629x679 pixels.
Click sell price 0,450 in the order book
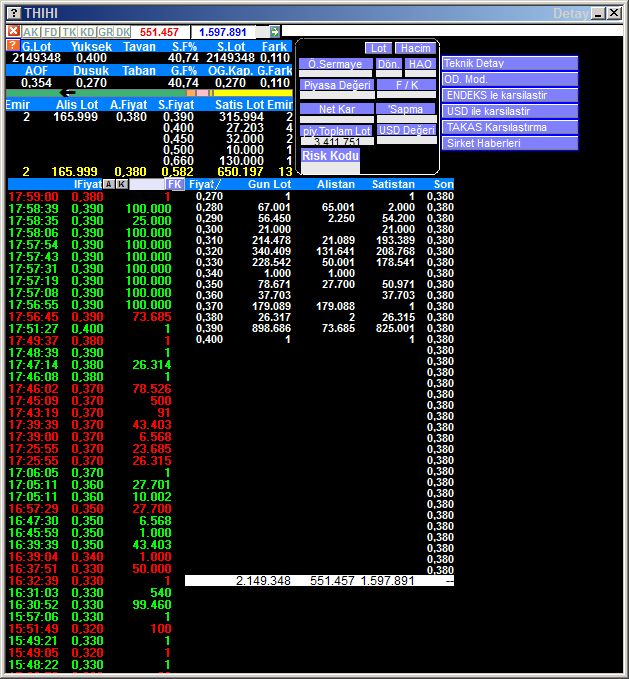178,139
